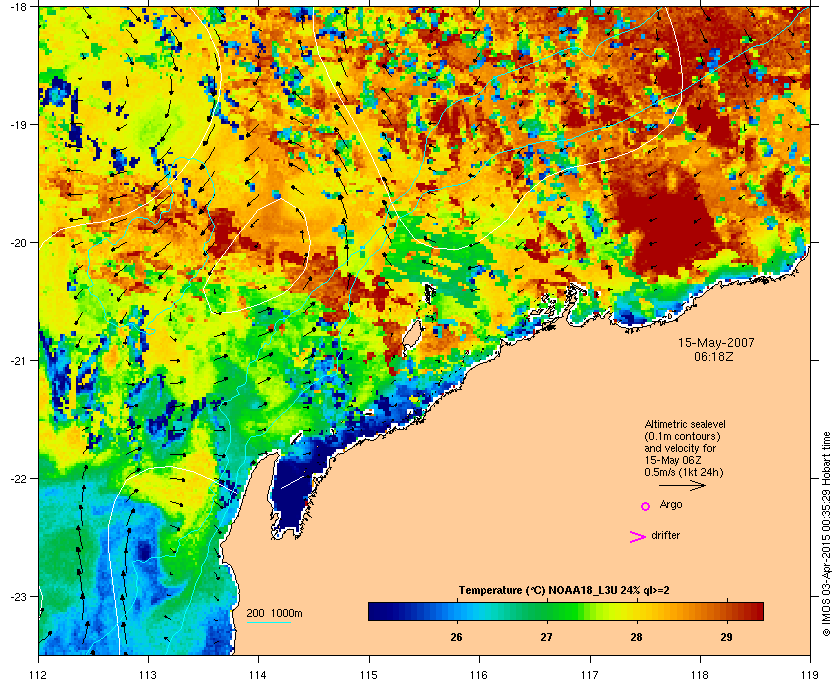Click the longitude axis label 115
840x680 pixels.
pyautogui.click(x=369, y=675)
